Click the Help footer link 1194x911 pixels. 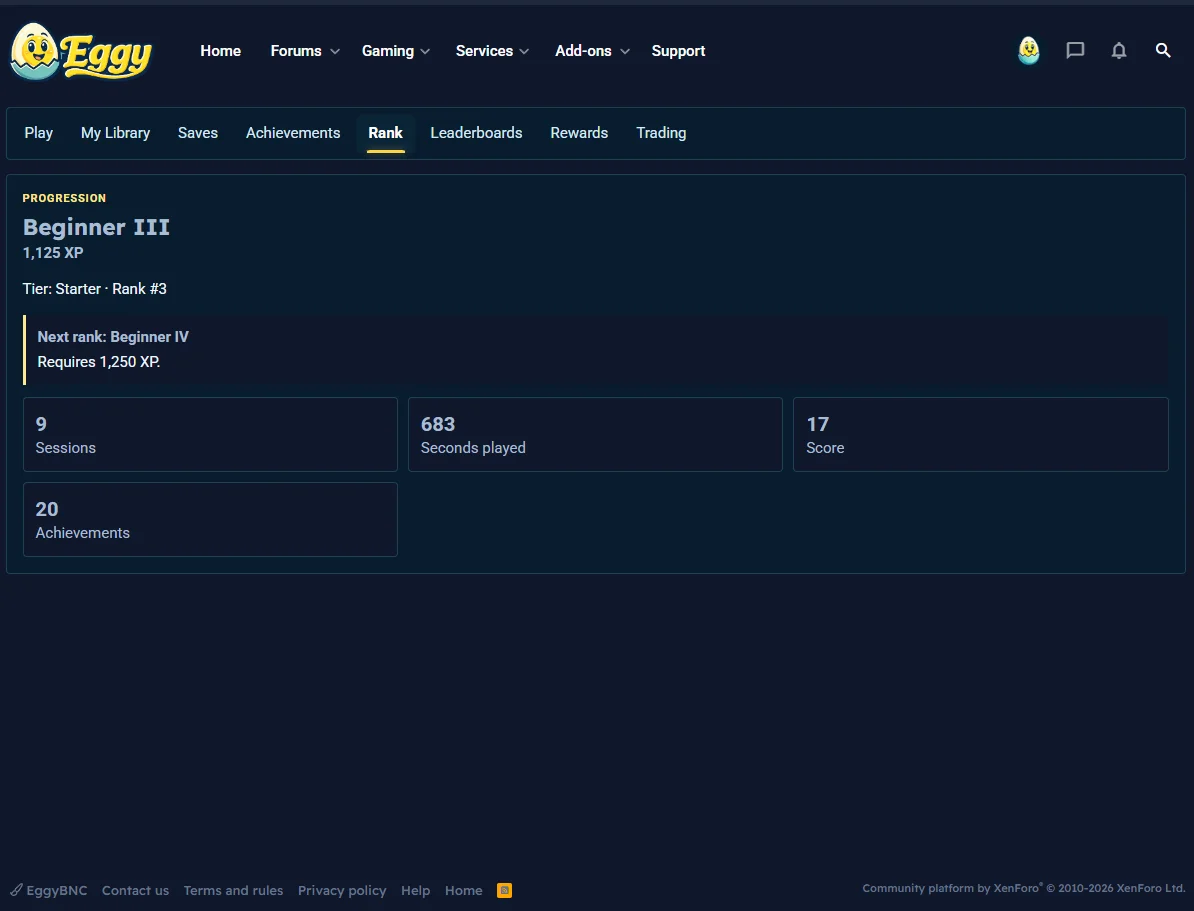pos(416,890)
